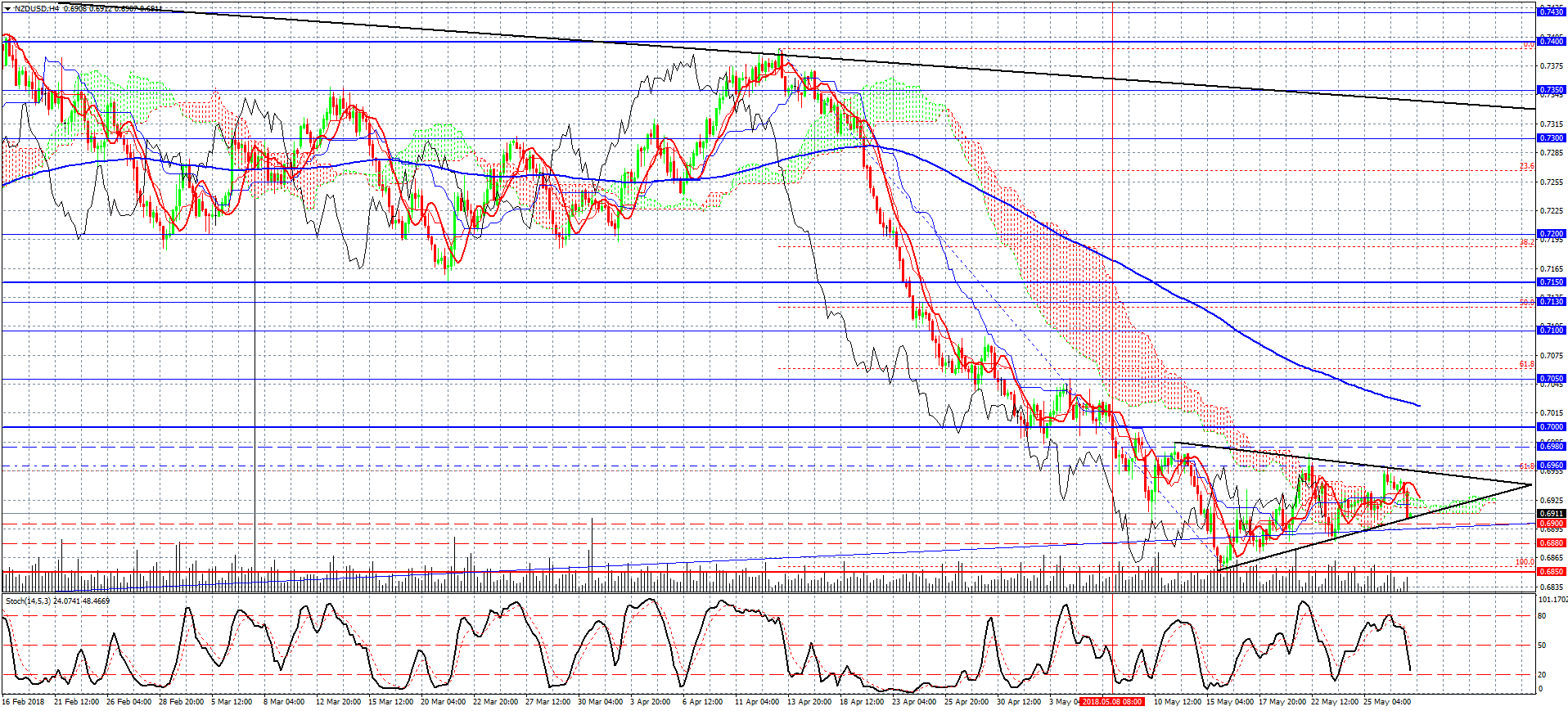Select the 0.7200 price level label
Screen dimensions: 1568x711
(1552, 234)
